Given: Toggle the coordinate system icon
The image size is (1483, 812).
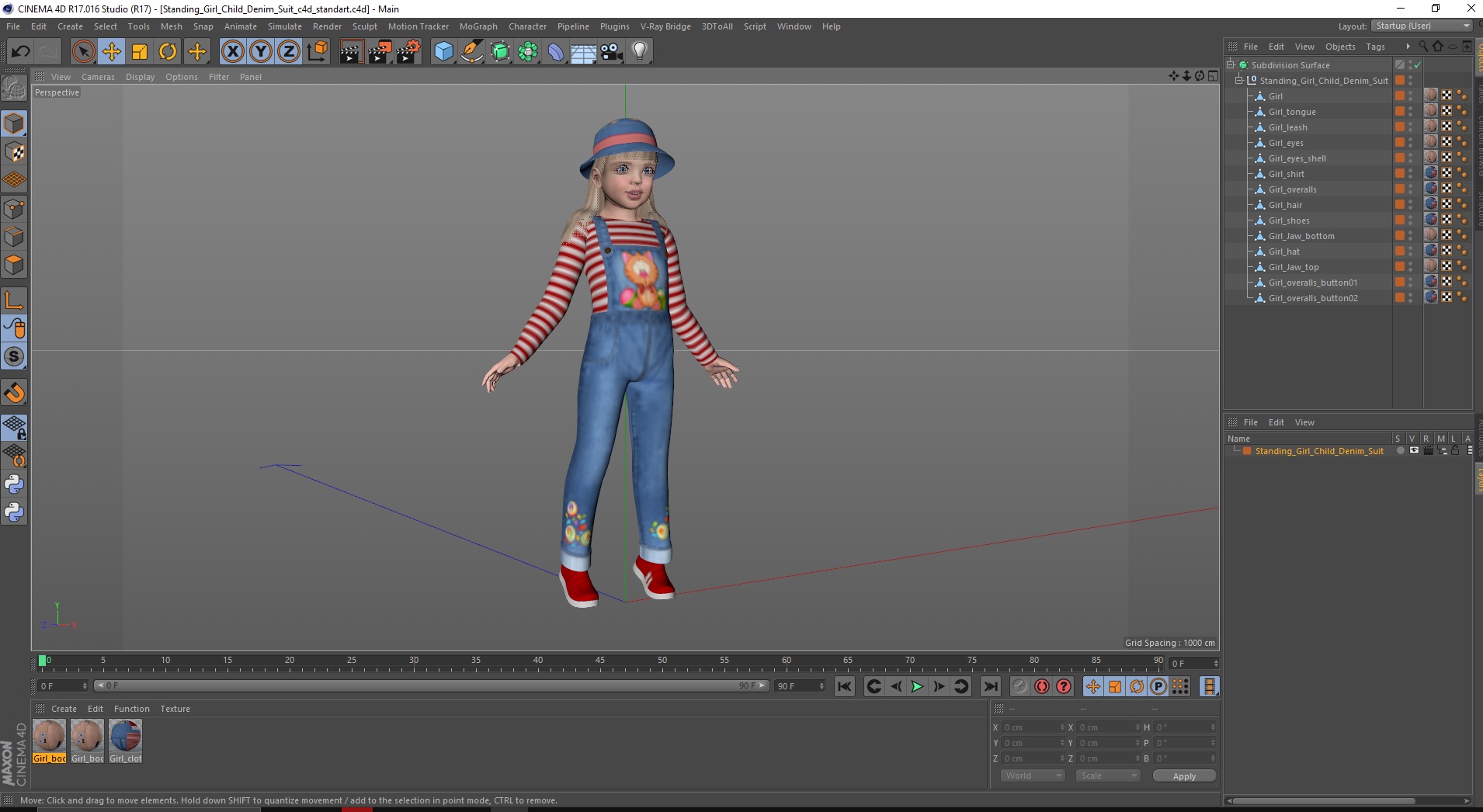Looking at the screenshot, I should click(x=317, y=52).
